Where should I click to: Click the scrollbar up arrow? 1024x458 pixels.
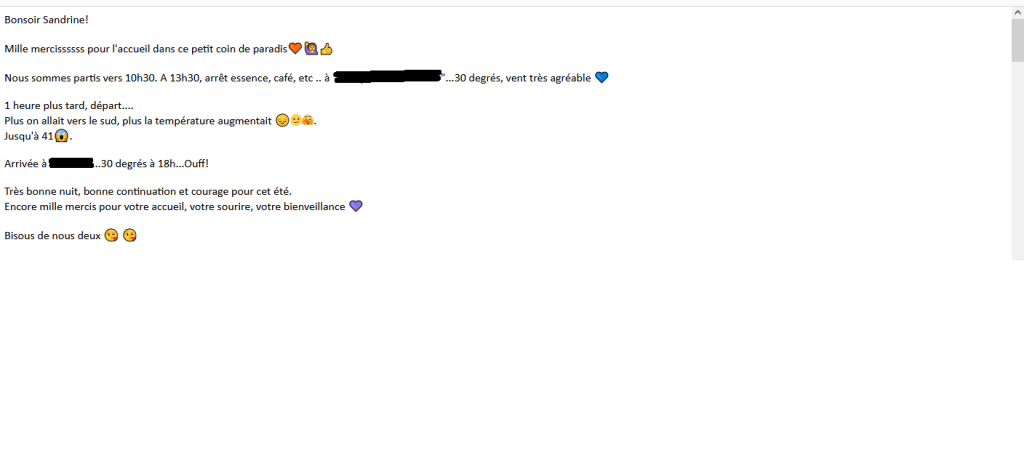point(1017,13)
